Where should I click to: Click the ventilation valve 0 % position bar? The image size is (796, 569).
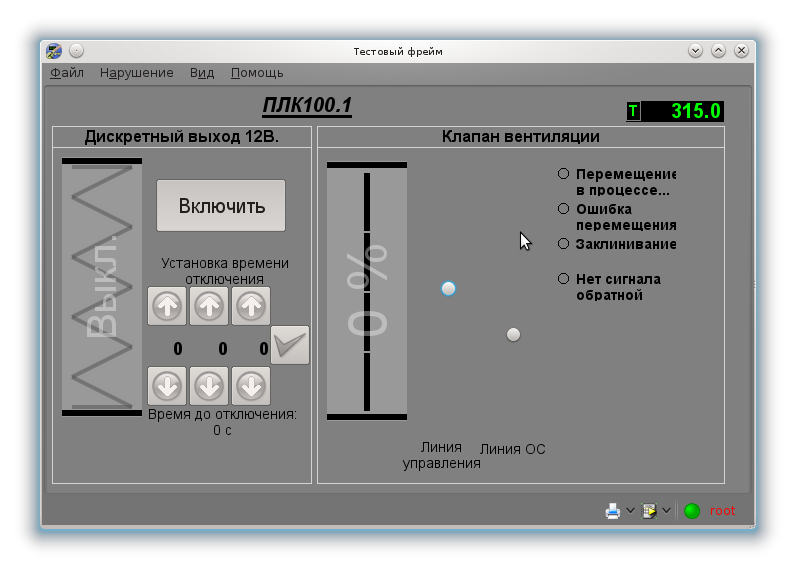(367, 291)
